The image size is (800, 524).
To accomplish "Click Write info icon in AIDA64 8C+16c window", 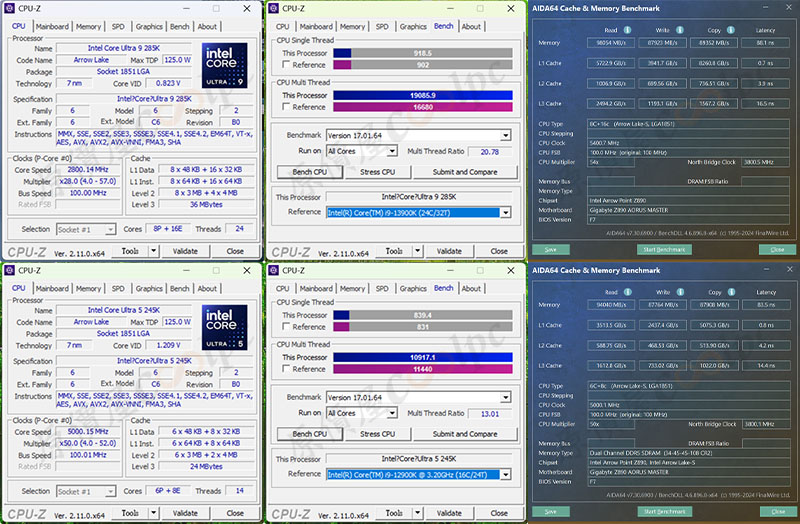I will tap(680, 30).
